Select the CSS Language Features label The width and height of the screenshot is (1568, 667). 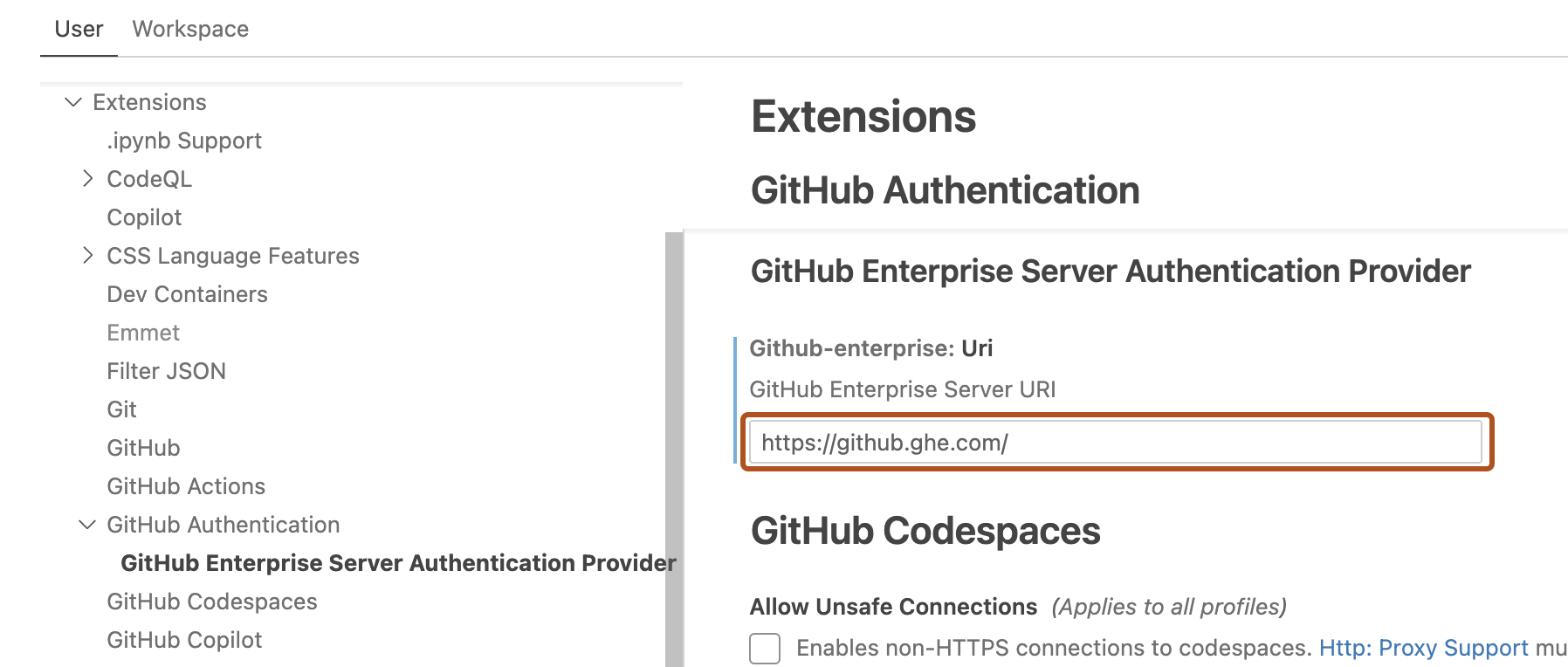pos(233,256)
